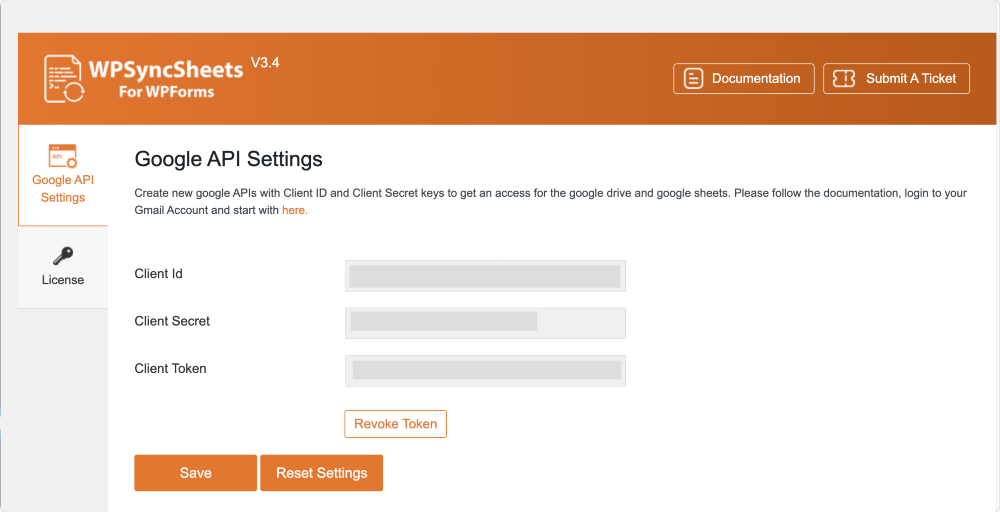
Task: Save the Google API settings
Action: [196, 473]
